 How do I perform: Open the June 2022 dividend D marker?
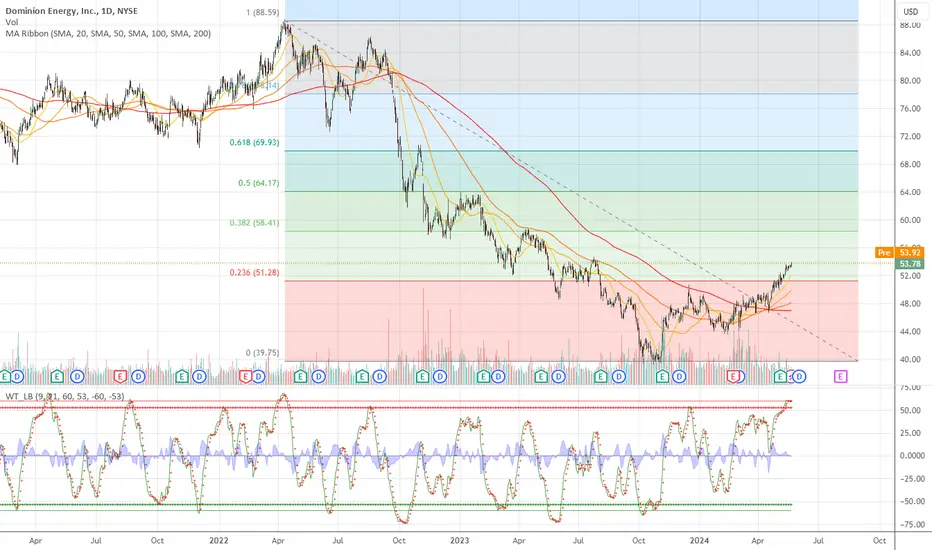point(319,376)
